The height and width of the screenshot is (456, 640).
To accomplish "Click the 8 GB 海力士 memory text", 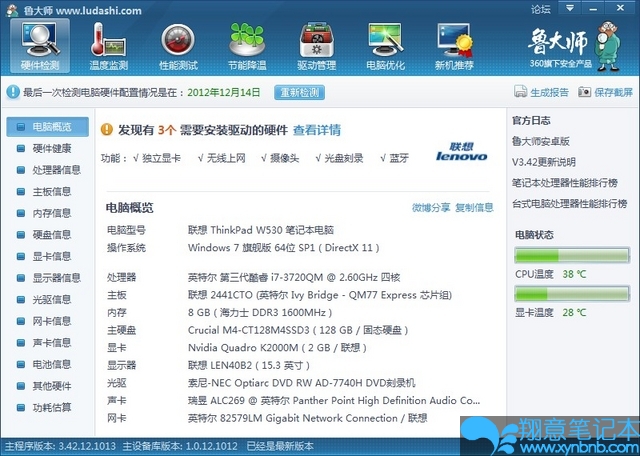I will coord(260,313).
